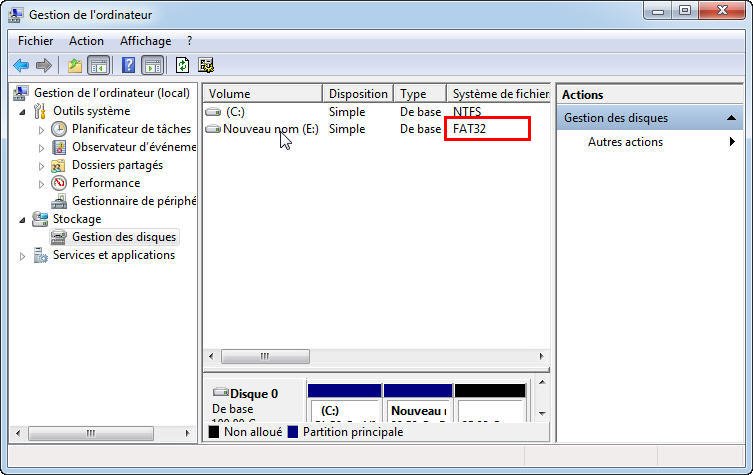Open the ? help menu
This screenshot has height=475, width=753.
(190, 41)
